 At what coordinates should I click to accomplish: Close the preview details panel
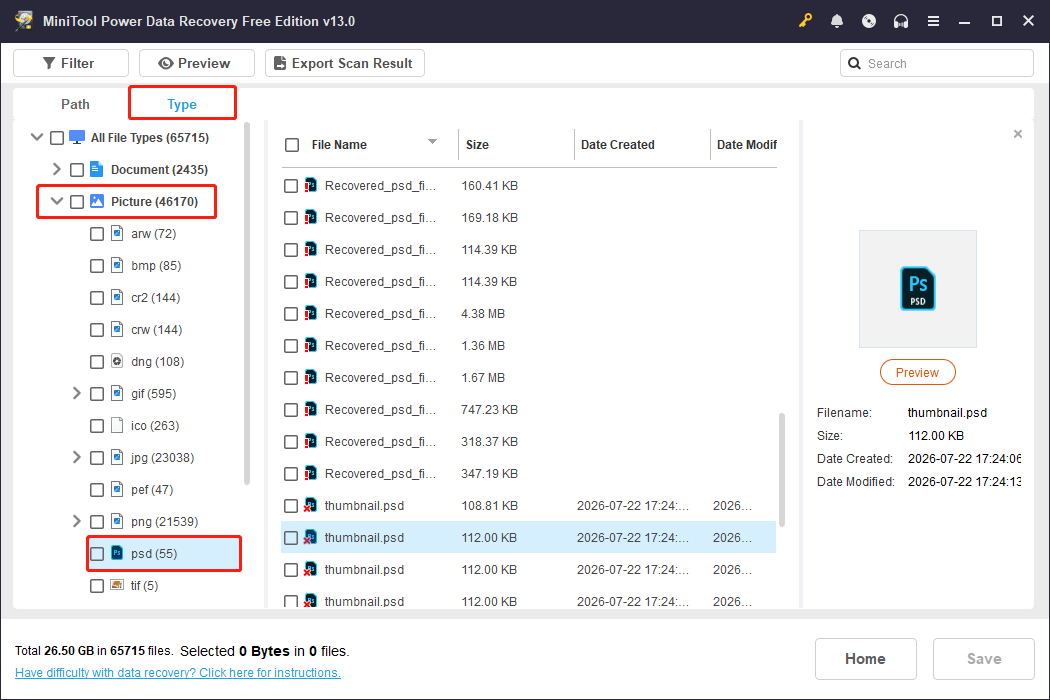click(x=1018, y=134)
